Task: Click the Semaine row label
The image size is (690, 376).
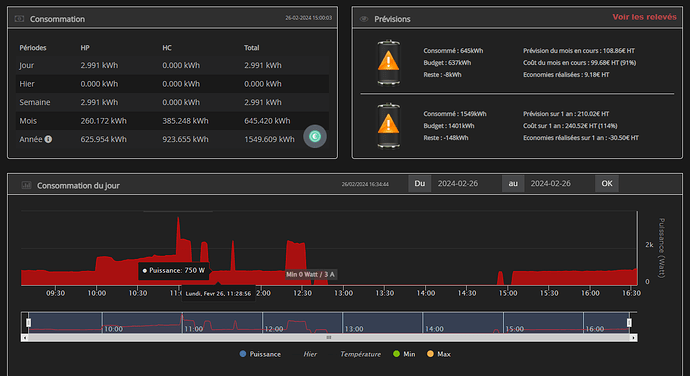Action: click(x=35, y=102)
